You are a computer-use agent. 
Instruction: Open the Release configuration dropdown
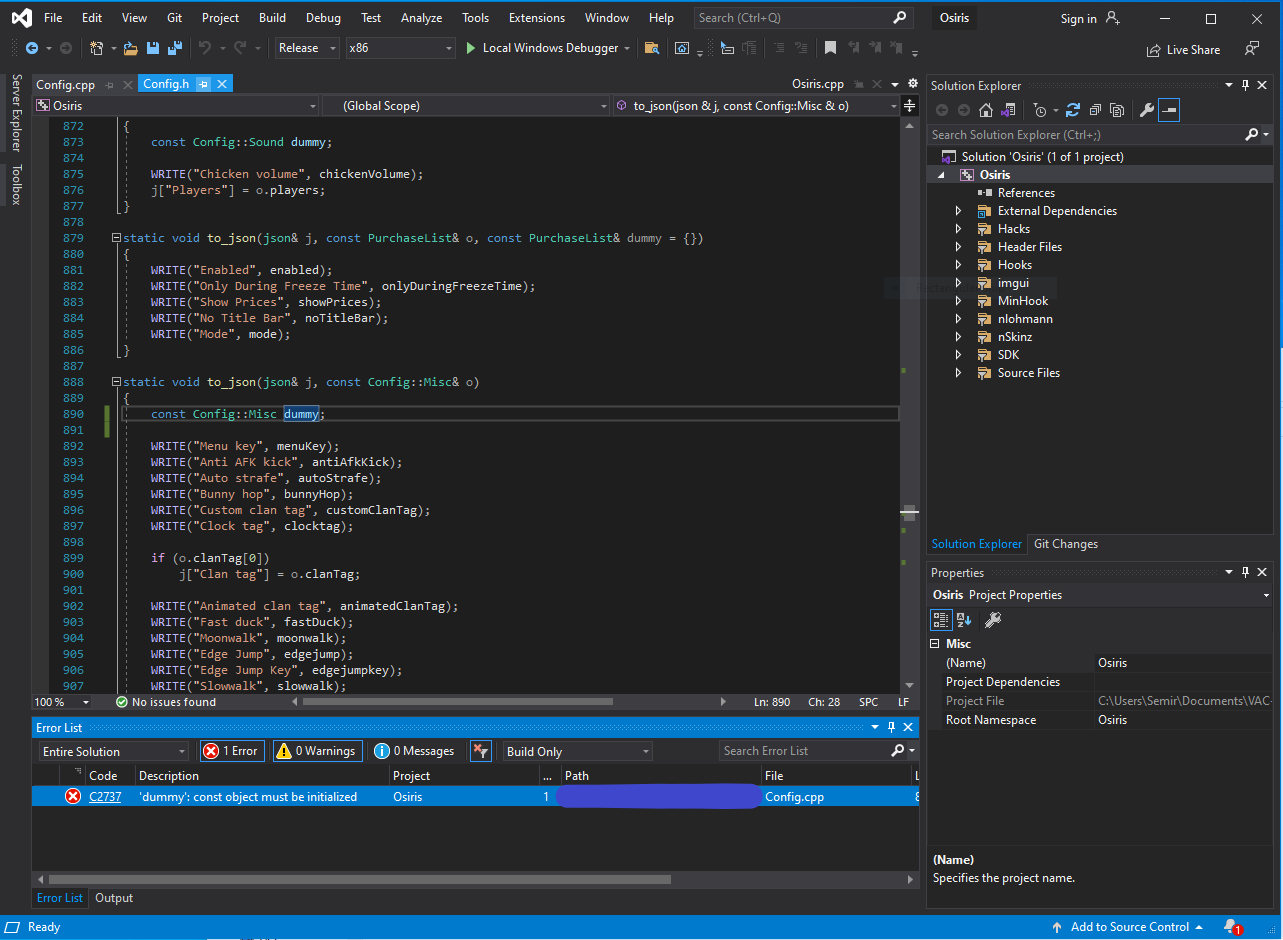(x=307, y=48)
